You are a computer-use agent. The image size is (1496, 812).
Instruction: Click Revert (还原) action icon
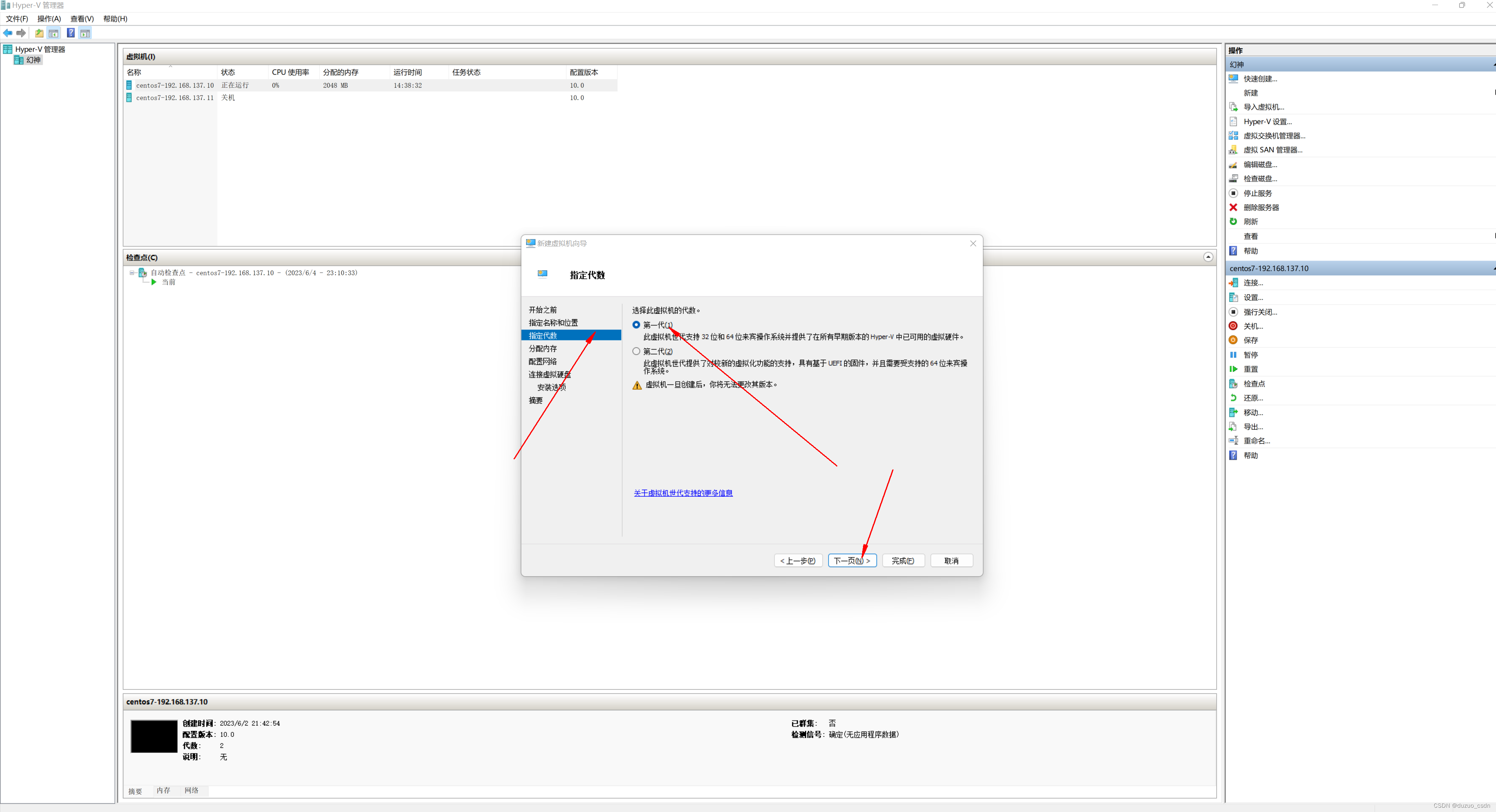point(1234,398)
